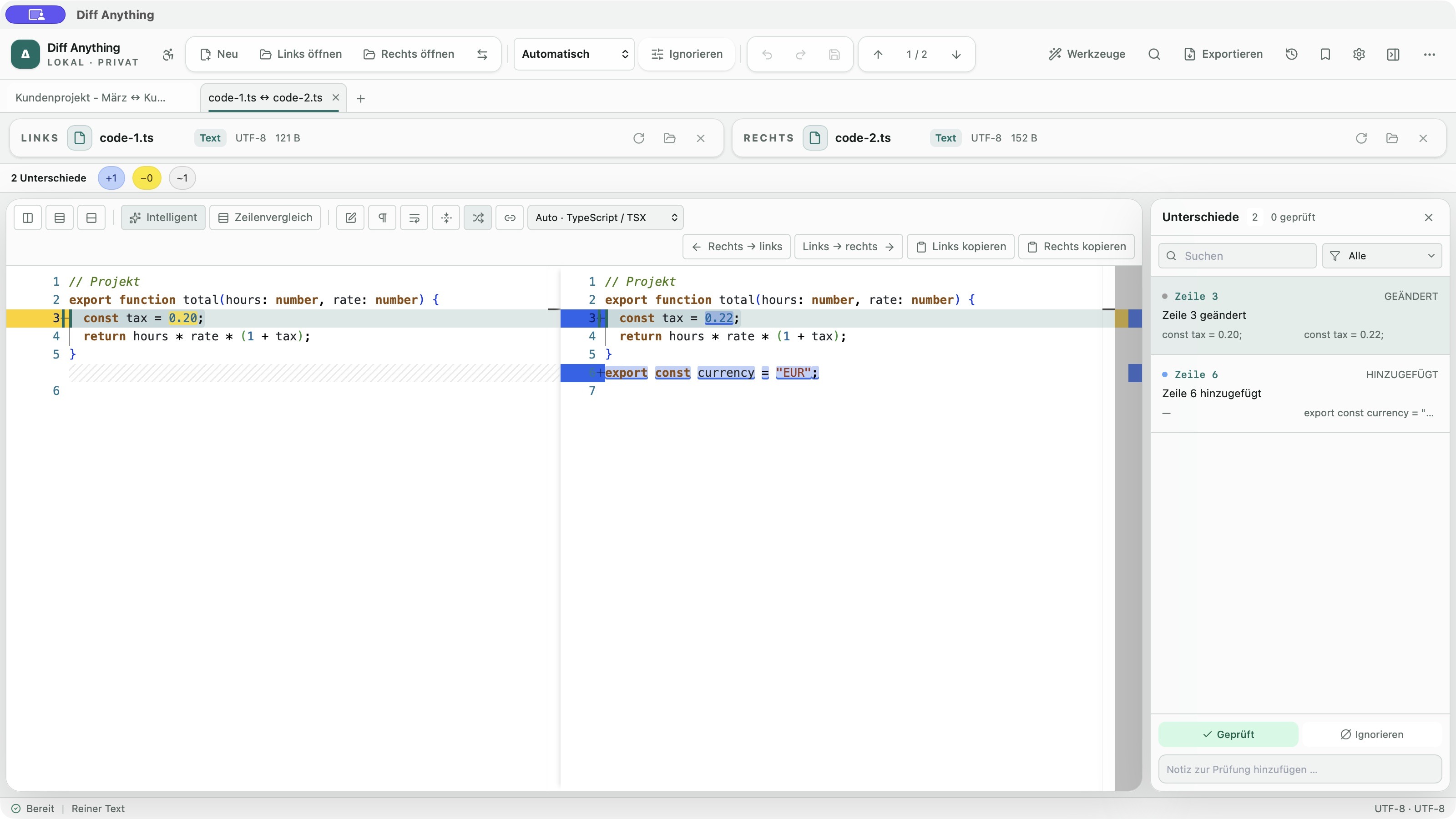
Task: Click Links kopieren button
Action: pyautogui.click(x=961, y=247)
